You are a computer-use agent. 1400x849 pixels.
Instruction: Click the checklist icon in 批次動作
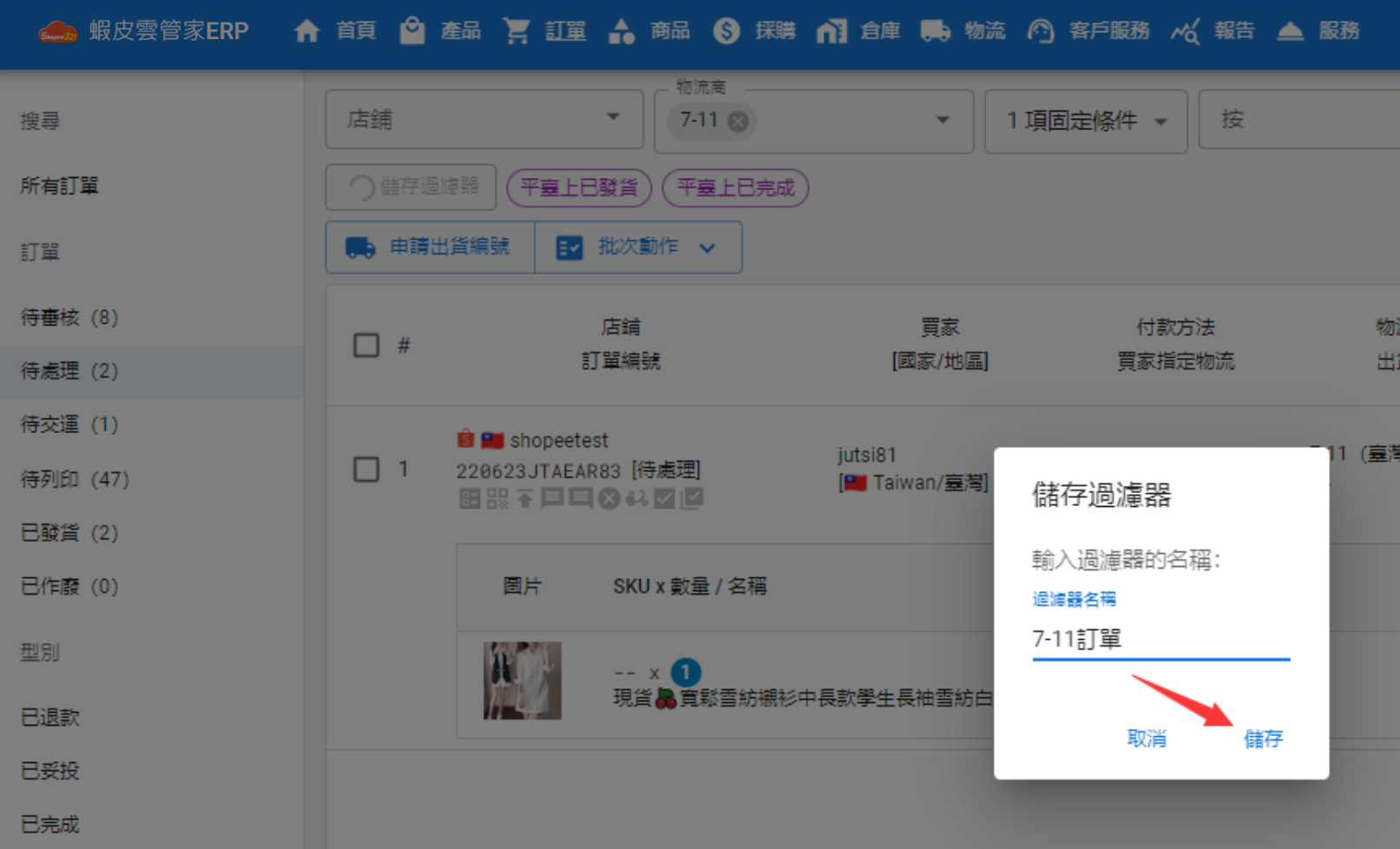point(569,247)
